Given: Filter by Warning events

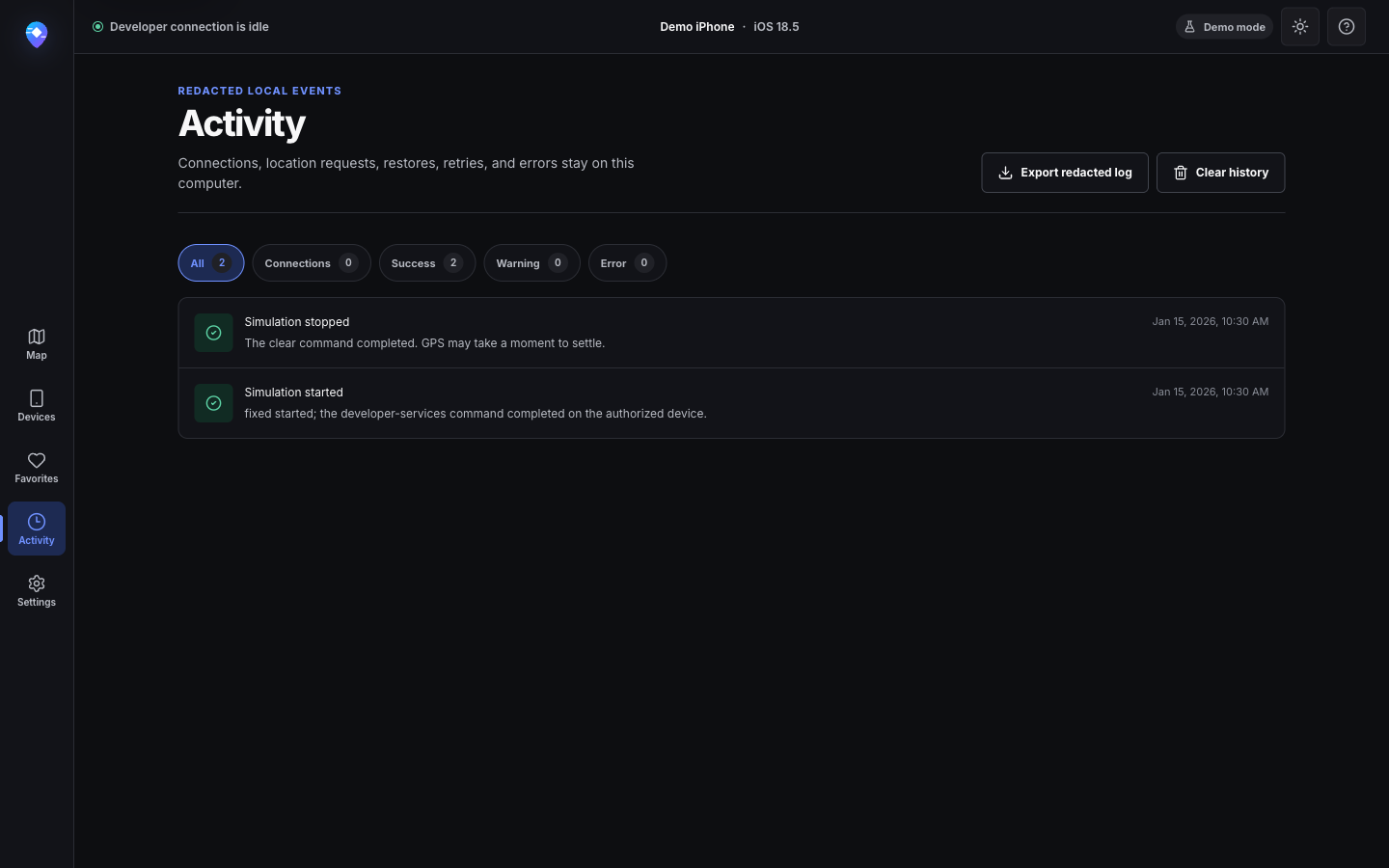Looking at the screenshot, I should (x=531, y=263).
